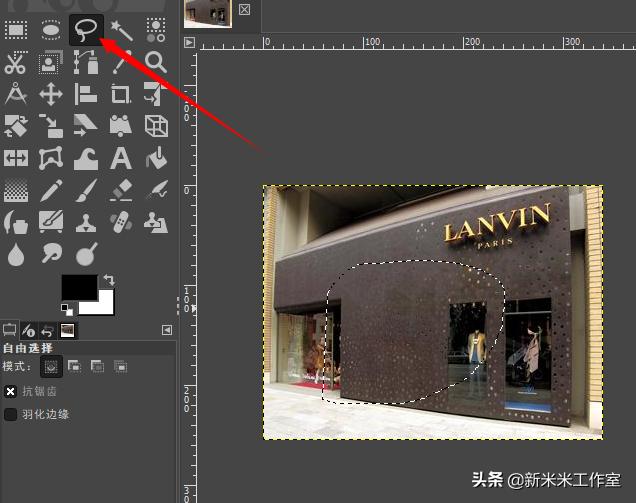Select the LANVIN image thumbnail tab
The image size is (636, 503).
pyautogui.click(x=208, y=13)
